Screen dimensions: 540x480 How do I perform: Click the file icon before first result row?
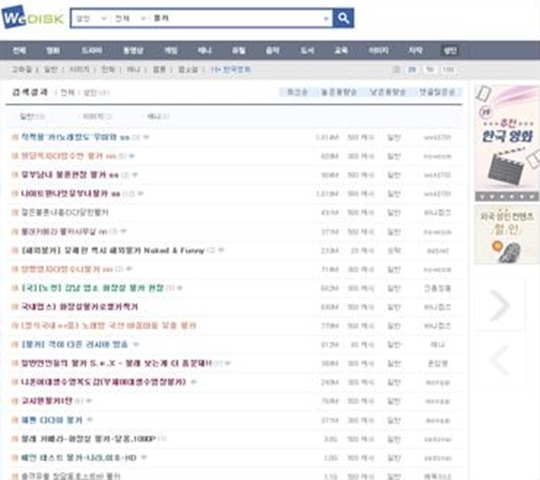click(x=15, y=137)
